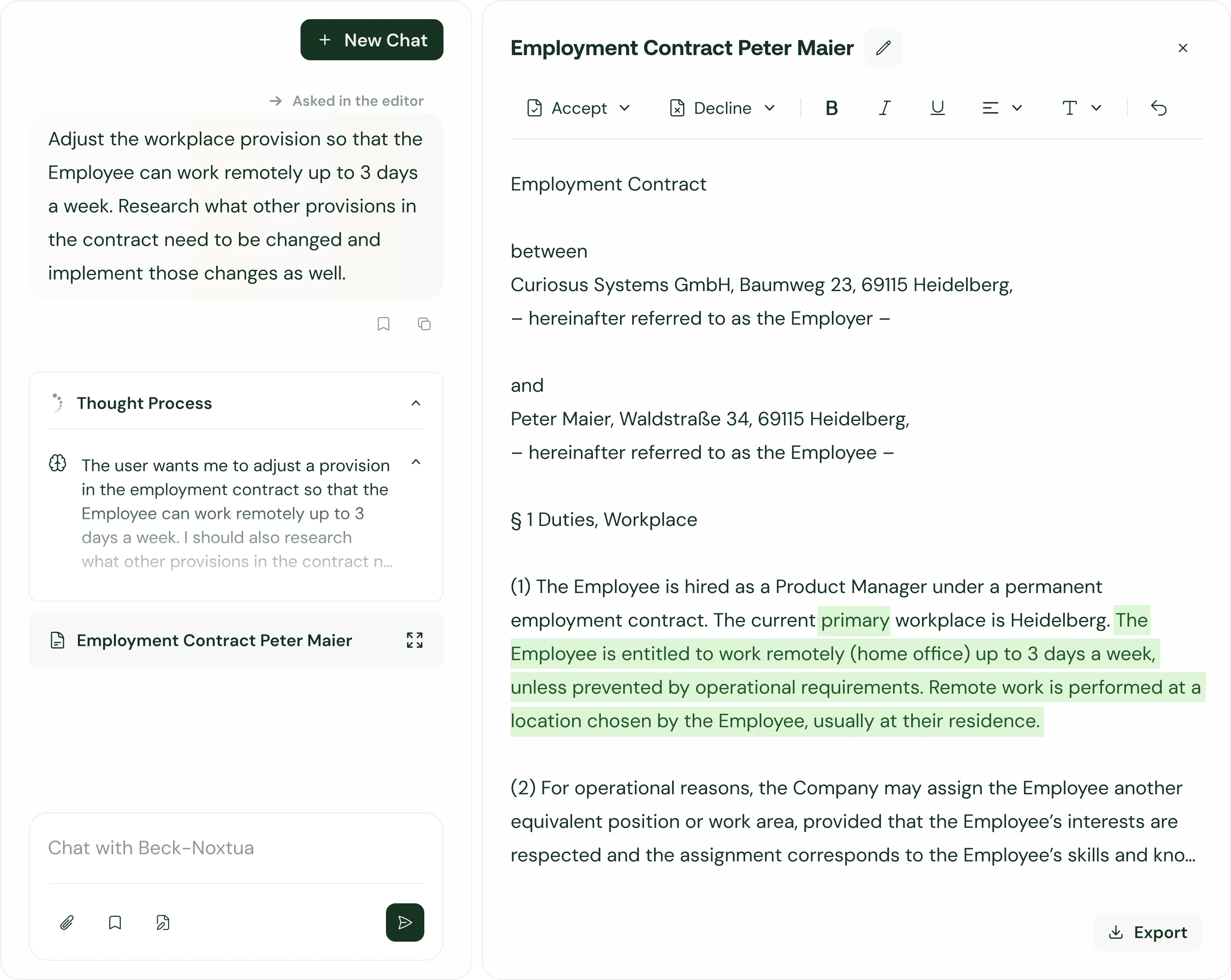Copy the user prompt message

[x=424, y=324]
